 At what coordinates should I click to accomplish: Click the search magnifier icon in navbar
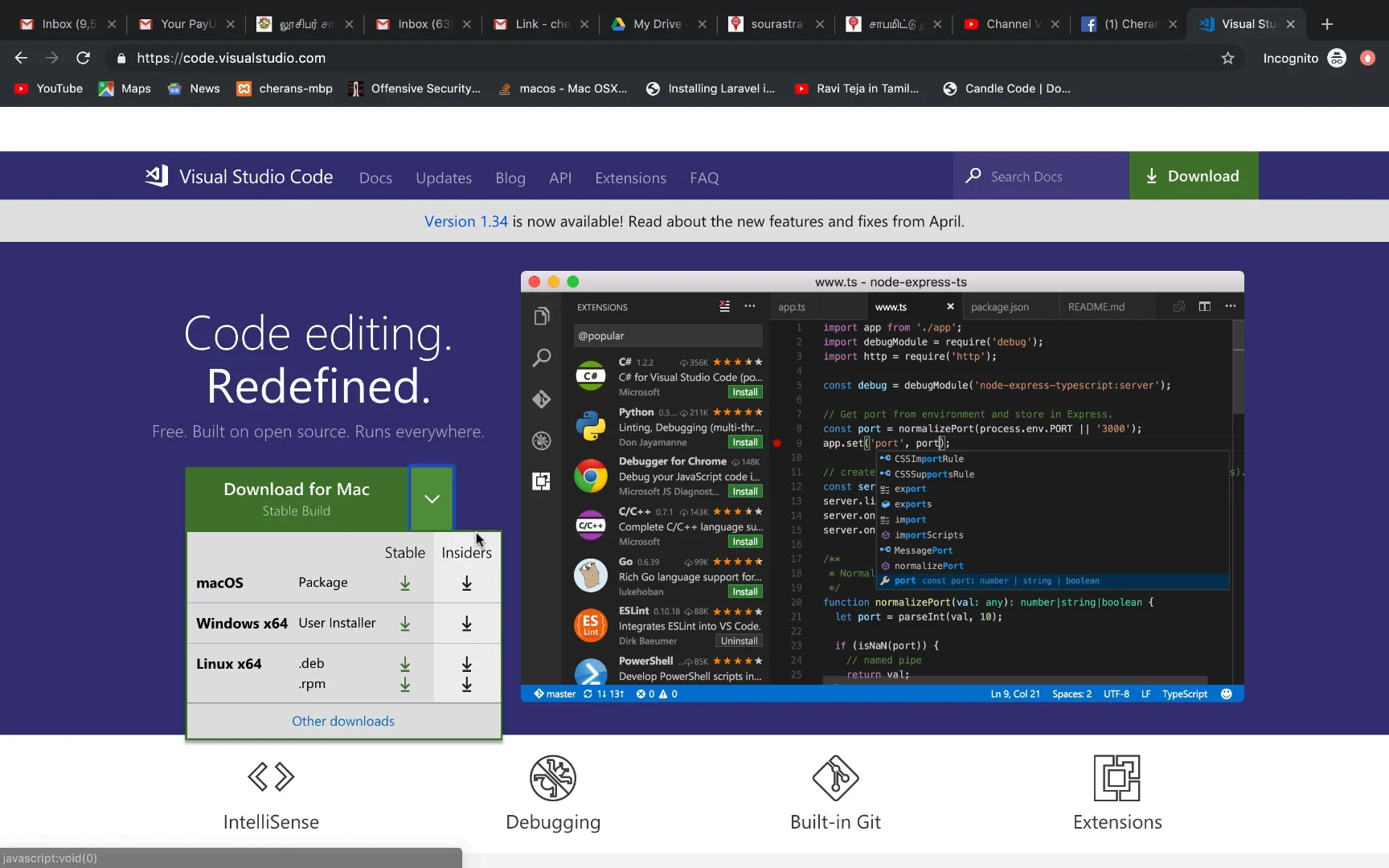(973, 176)
